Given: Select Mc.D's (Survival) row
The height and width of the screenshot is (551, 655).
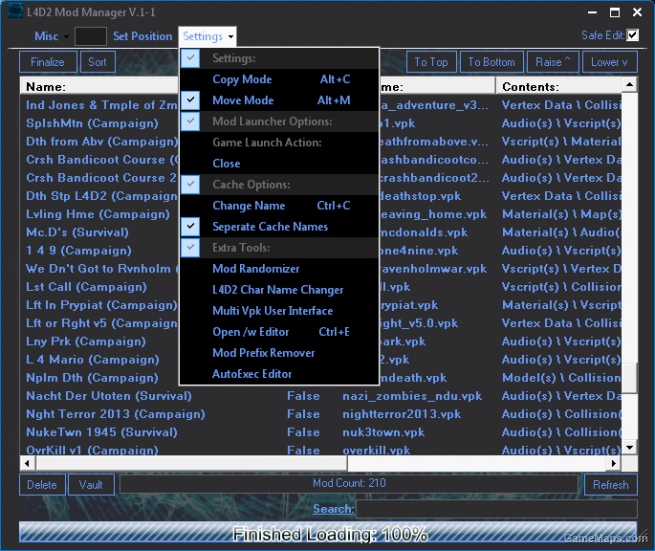Looking at the screenshot, I should [77, 232].
